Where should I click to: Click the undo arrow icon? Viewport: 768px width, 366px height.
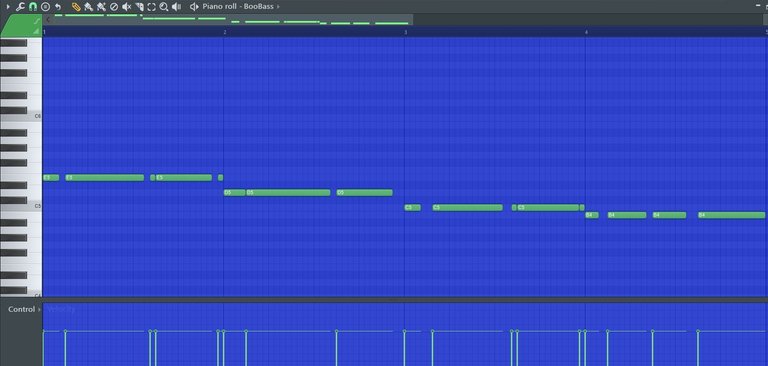point(58,7)
